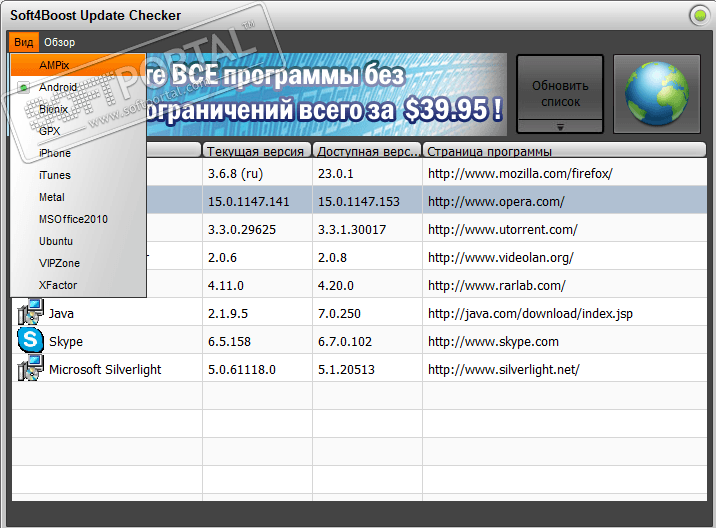
Task: Click current version 2.0.6
Action: [x=222, y=258]
